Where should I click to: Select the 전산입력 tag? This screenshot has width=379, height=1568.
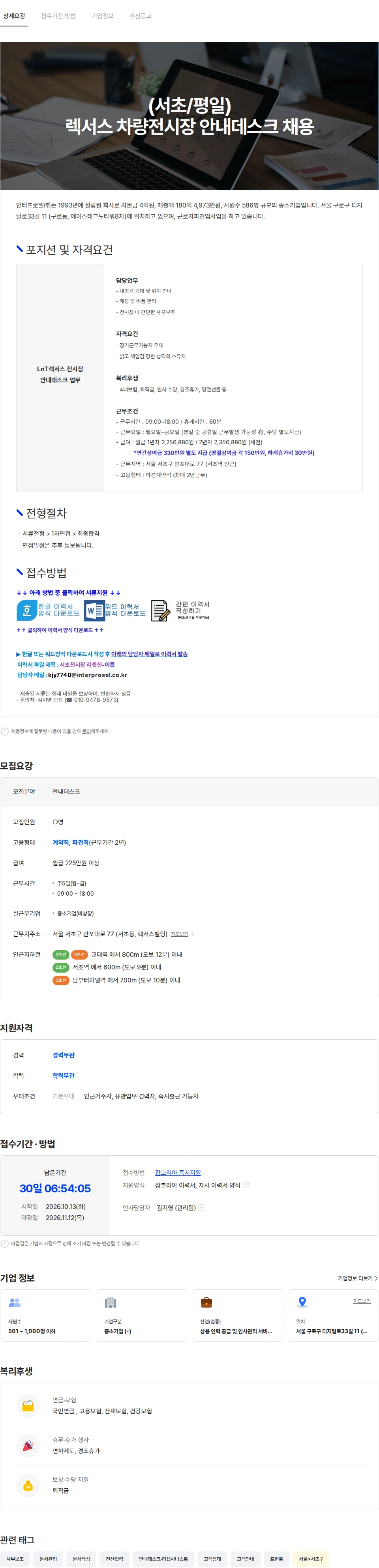(114, 1559)
